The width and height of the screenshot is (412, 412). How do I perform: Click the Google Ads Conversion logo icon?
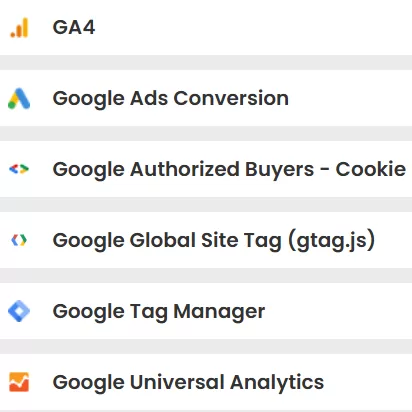(19, 98)
